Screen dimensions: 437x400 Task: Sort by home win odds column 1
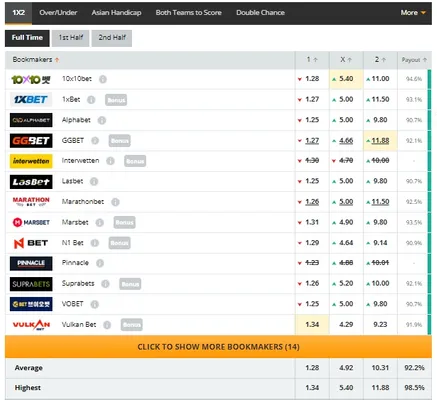click(312, 60)
